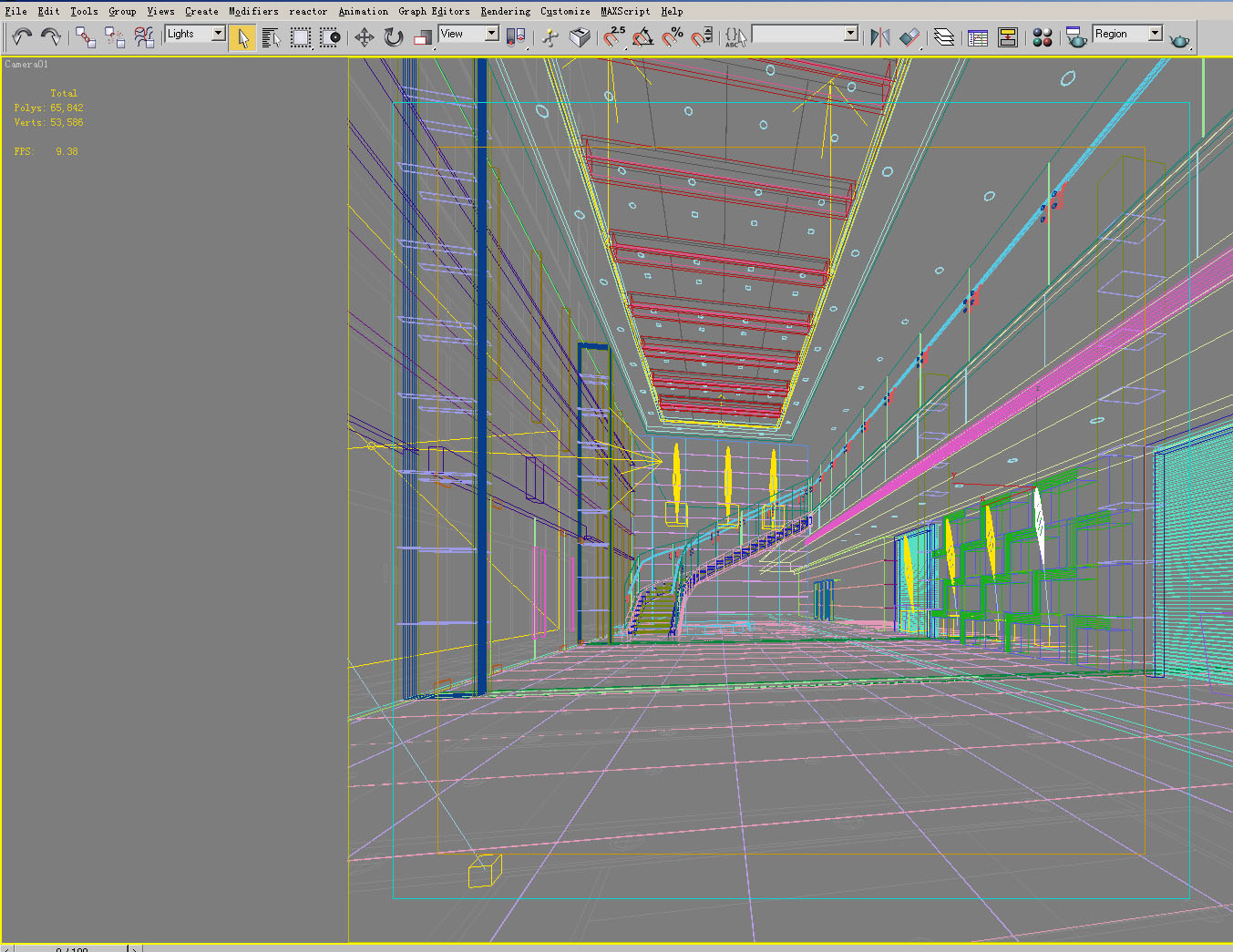The image size is (1233, 952).
Task: Open the Layer Manager icon
Action: [944, 36]
